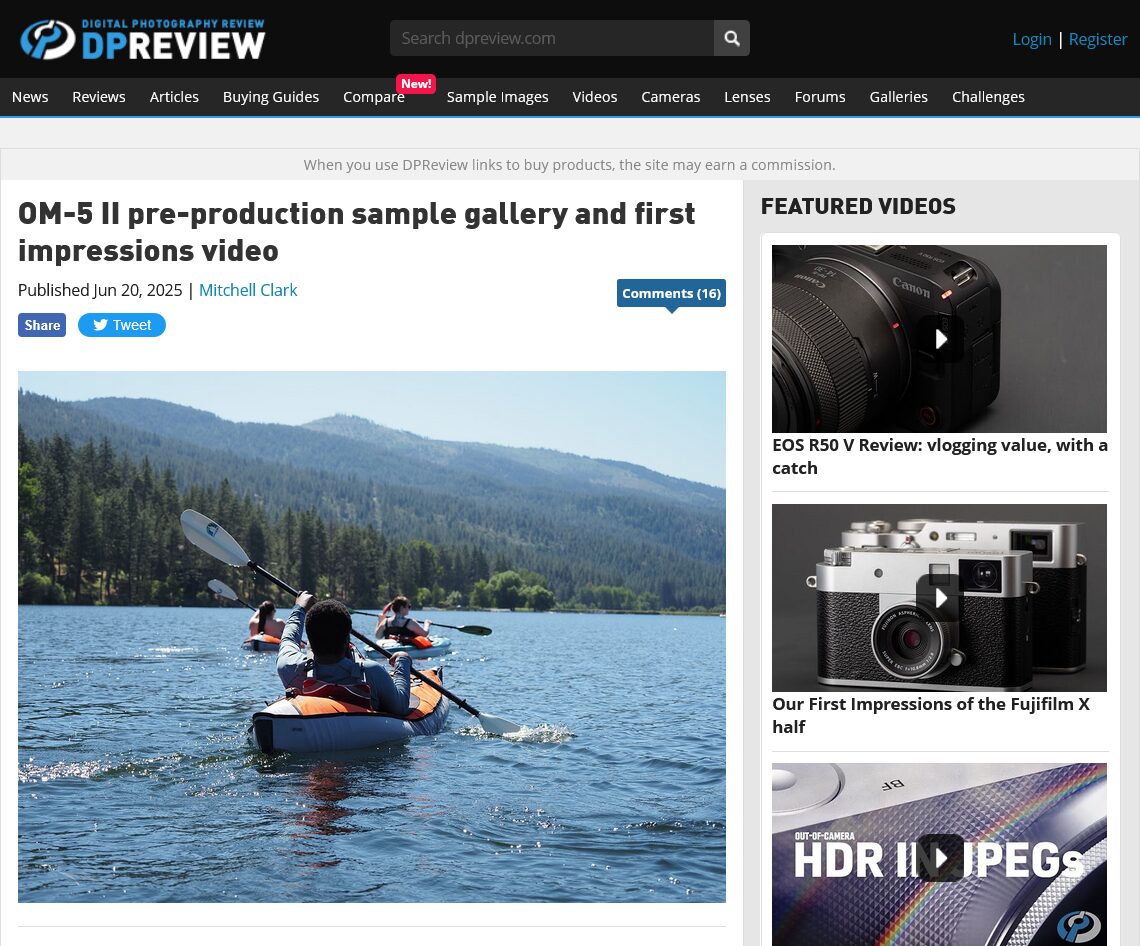Open the kayakers sample photo
Viewport: 1140px width, 946px height.
[x=372, y=637]
